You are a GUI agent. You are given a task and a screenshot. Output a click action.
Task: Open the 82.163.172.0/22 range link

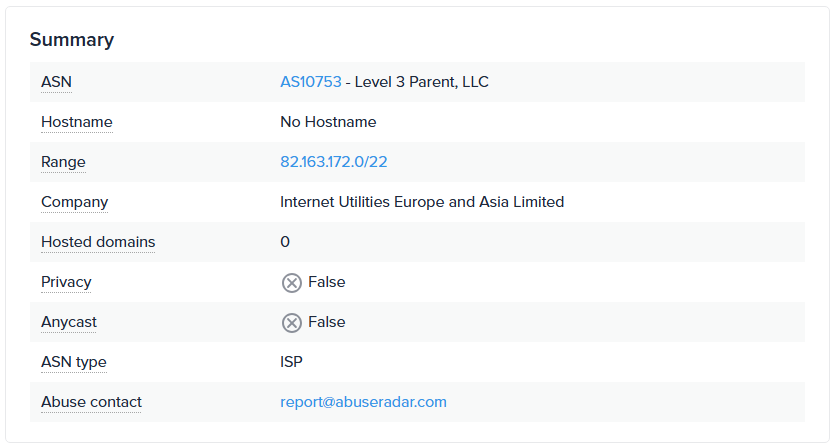[x=333, y=162]
